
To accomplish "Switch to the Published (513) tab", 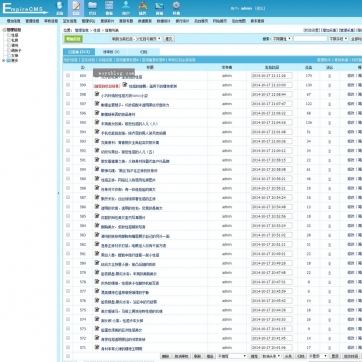I will tap(79, 52).
